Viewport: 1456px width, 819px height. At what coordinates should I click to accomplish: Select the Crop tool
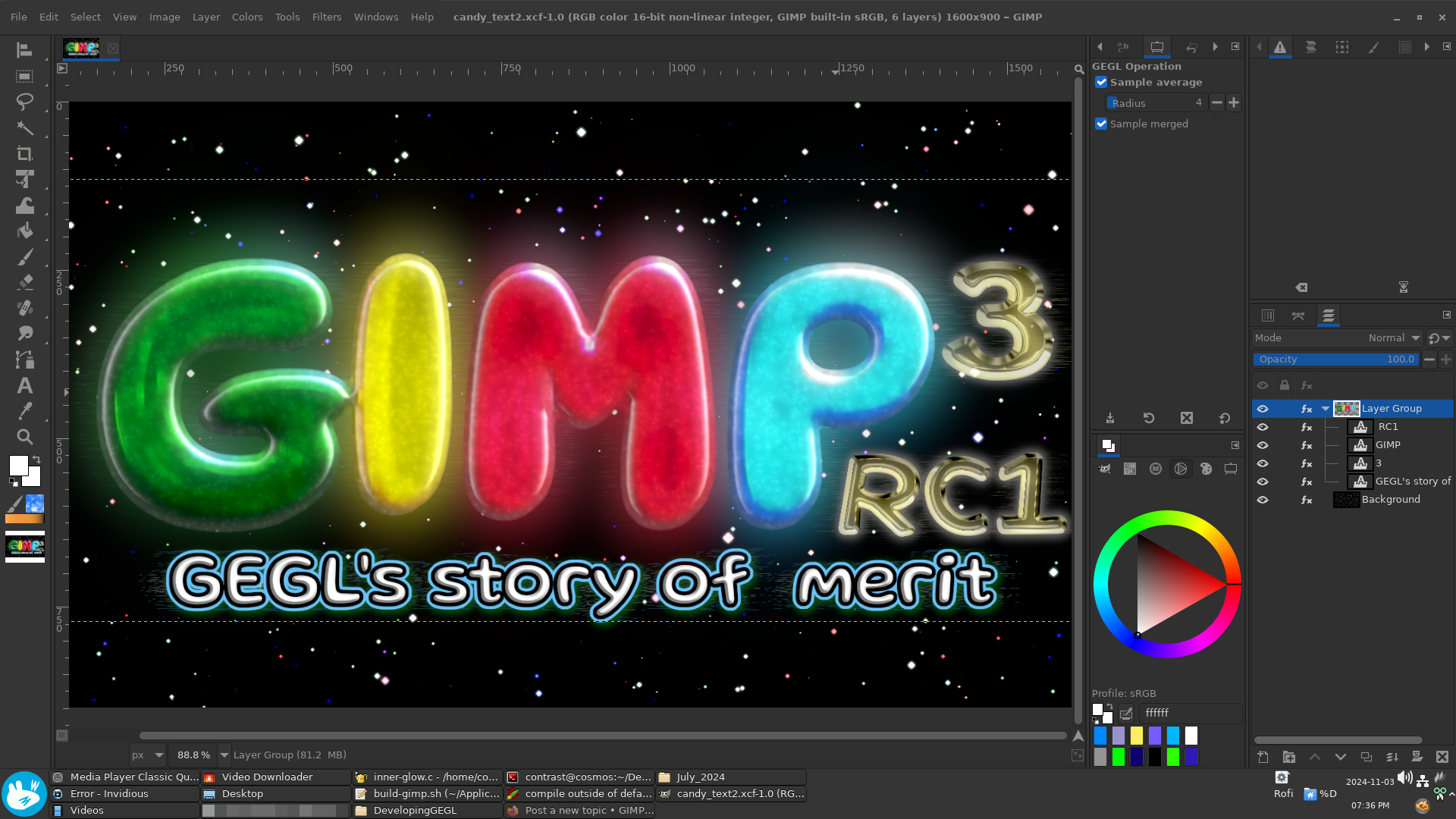coord(24,153)
